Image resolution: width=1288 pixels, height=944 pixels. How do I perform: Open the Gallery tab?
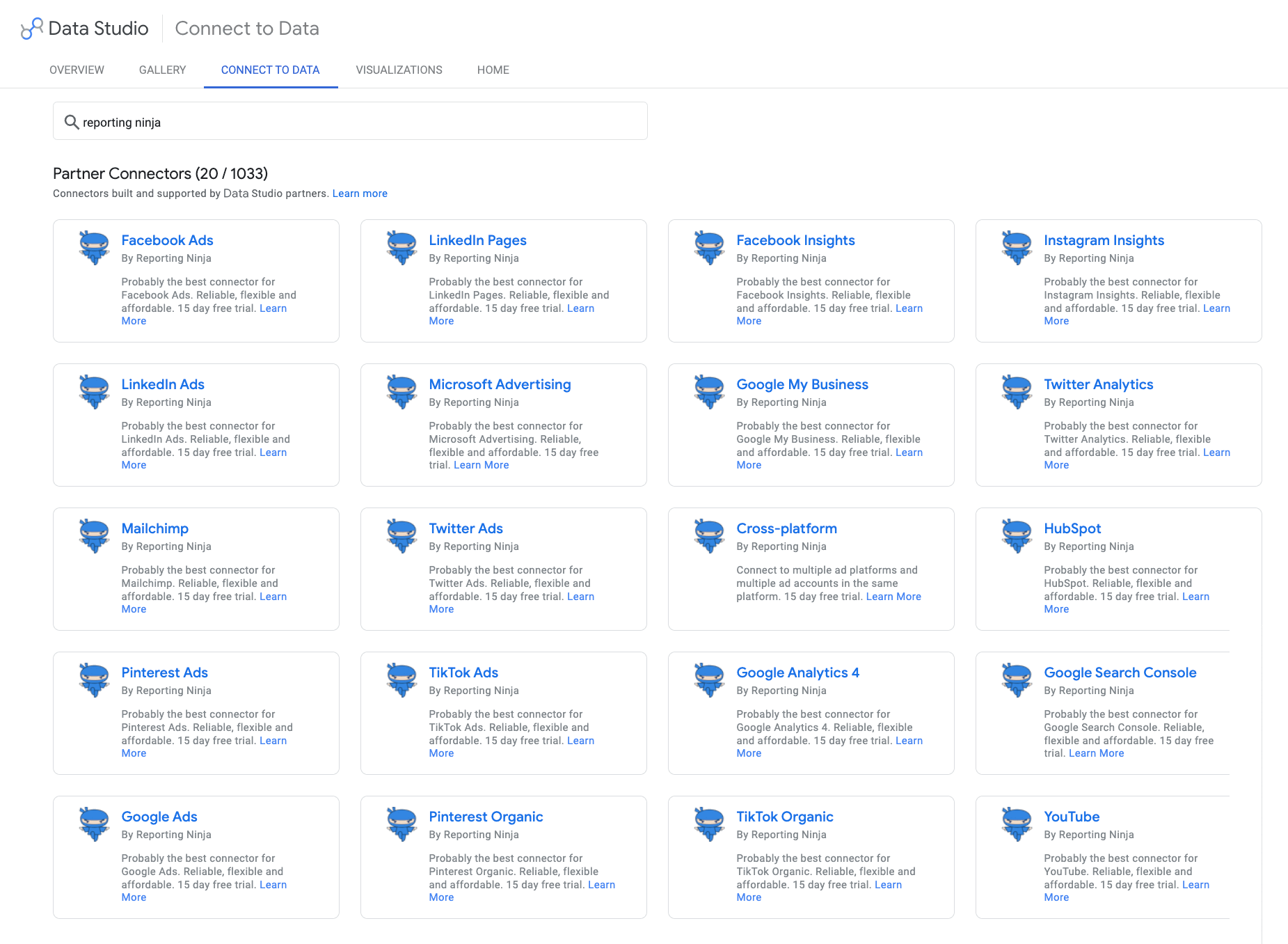pos(162,70)
